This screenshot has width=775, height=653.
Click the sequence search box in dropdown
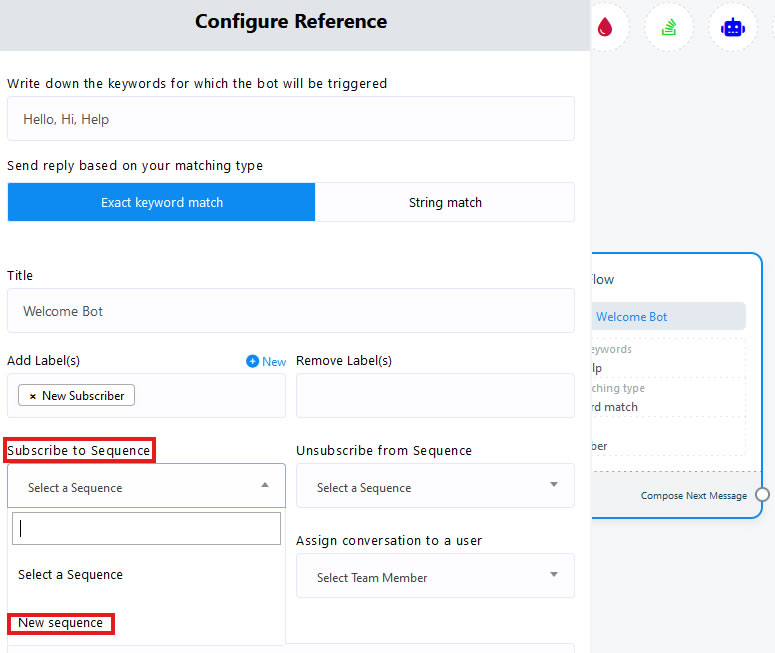tap(146, 528)
